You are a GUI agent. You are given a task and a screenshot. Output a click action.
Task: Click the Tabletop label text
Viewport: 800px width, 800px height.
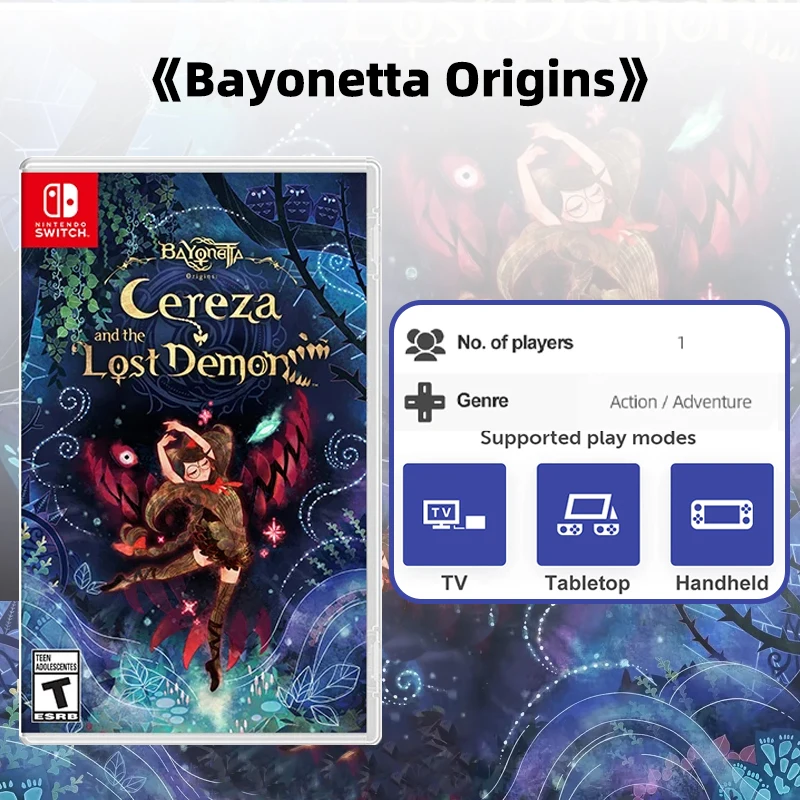[x=588, y=584]
